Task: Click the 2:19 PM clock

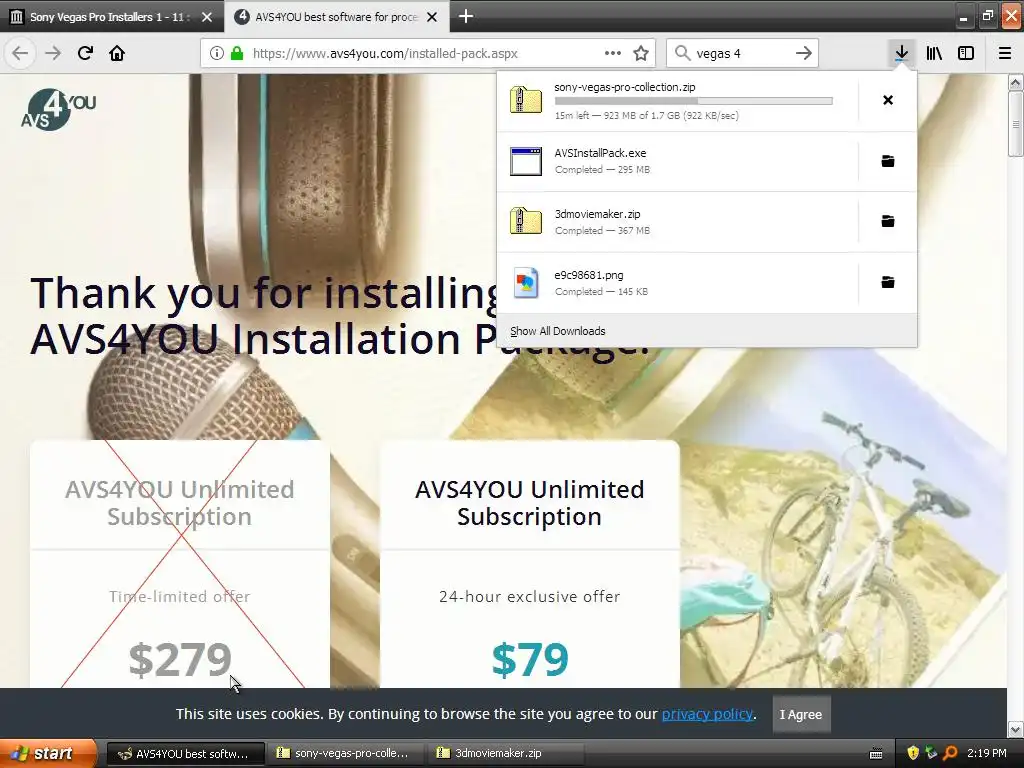Action: pyautogui.click(x=987, y=753)
